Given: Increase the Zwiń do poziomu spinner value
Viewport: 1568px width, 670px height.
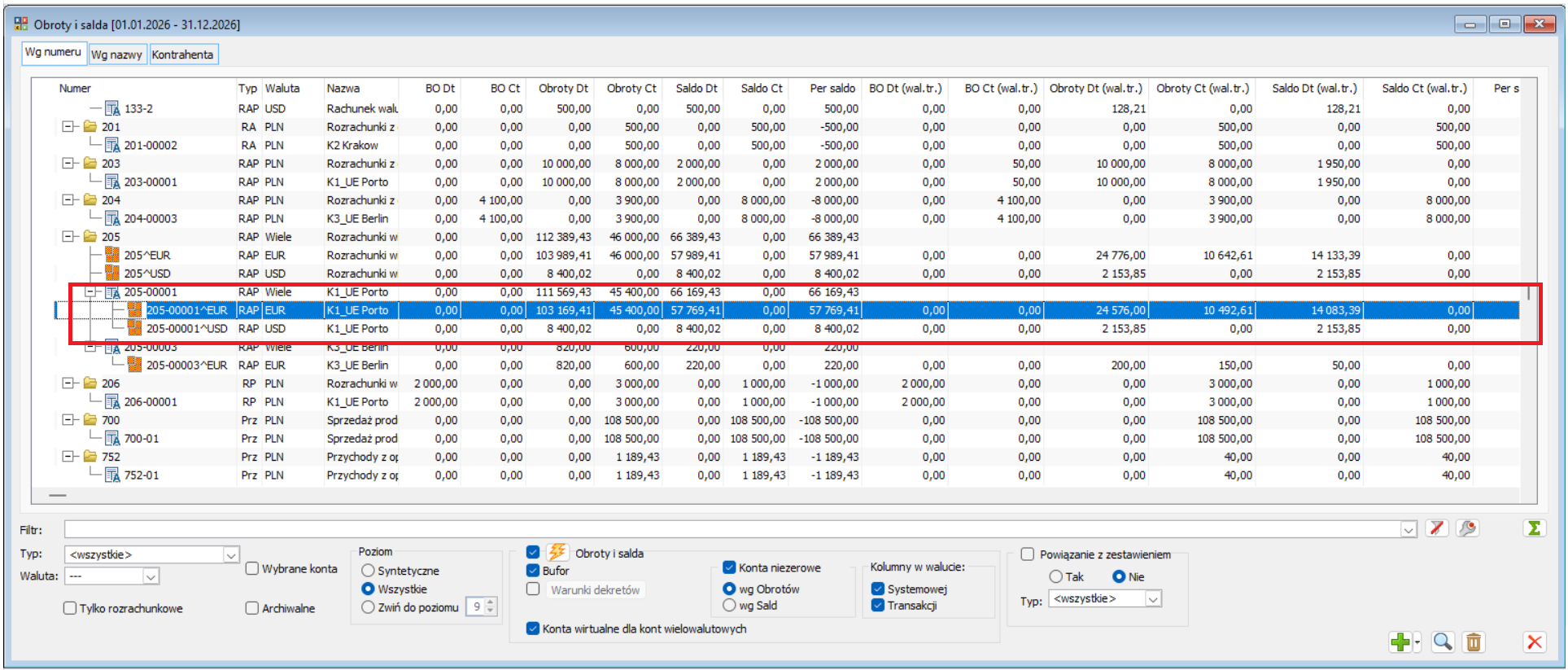Looking at the screenshot, I should [x=490, y=602].
